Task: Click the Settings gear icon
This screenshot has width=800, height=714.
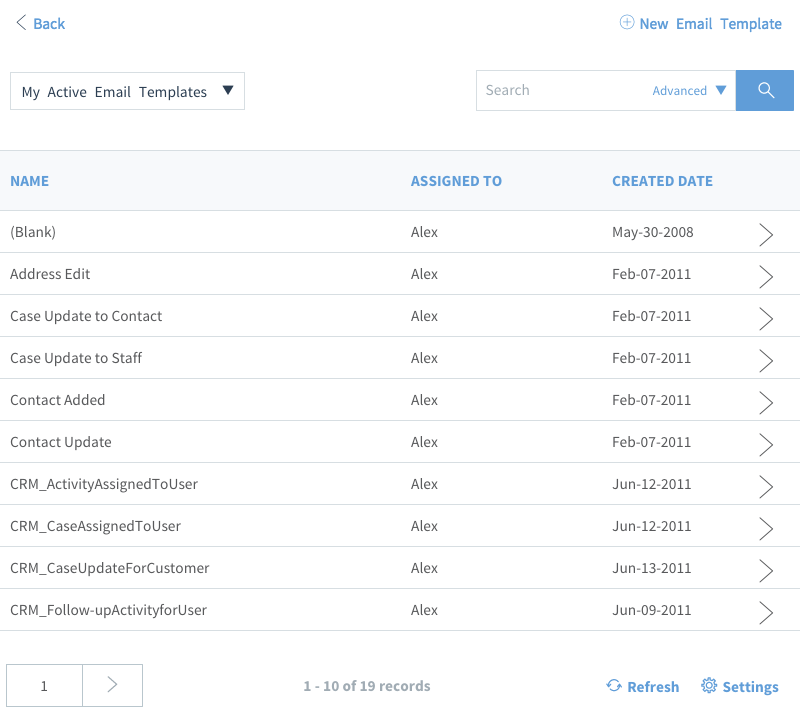Action: tap(709, 685)
